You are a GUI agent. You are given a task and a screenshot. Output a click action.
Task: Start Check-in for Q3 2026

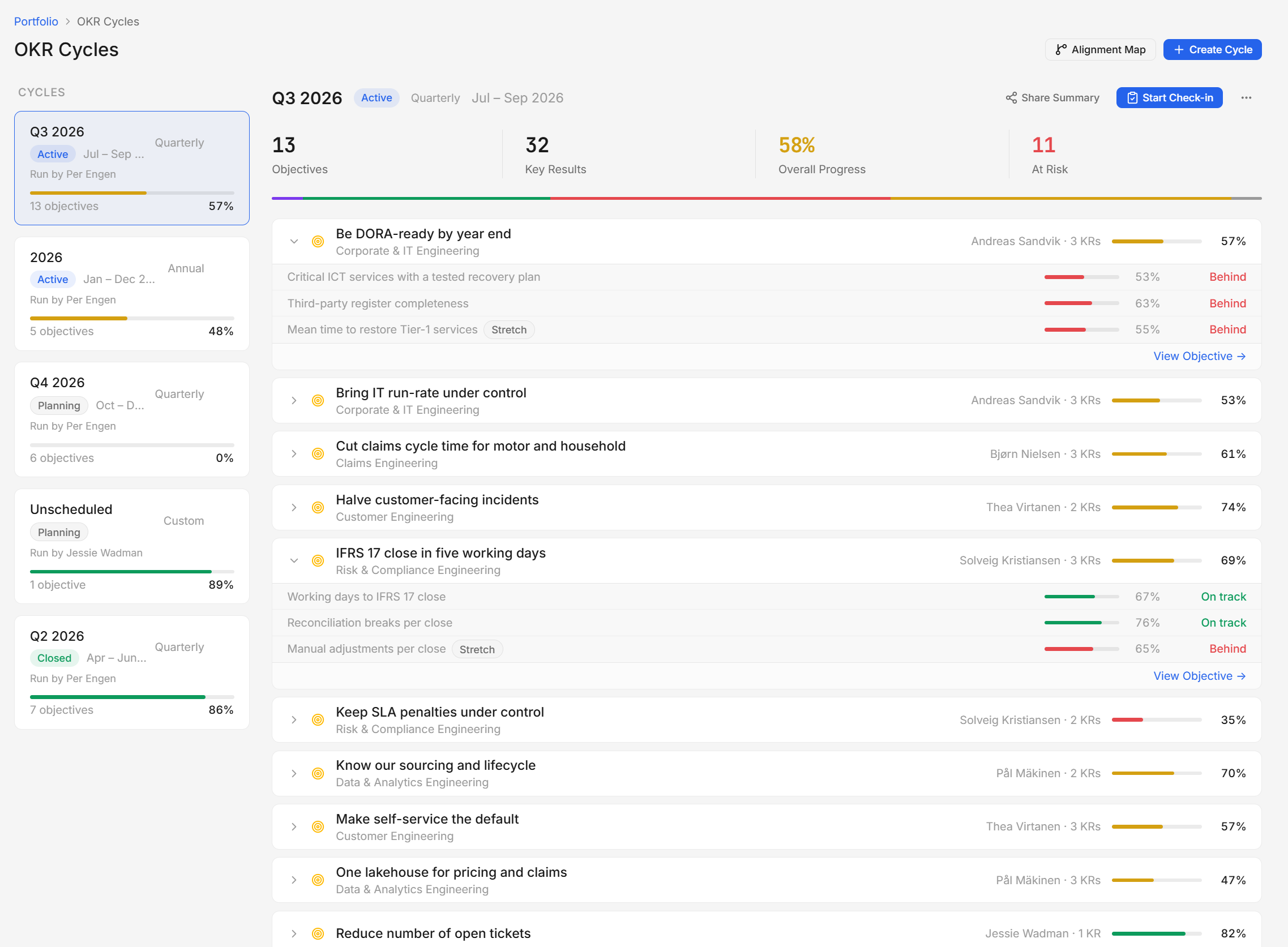[1169, 98]
